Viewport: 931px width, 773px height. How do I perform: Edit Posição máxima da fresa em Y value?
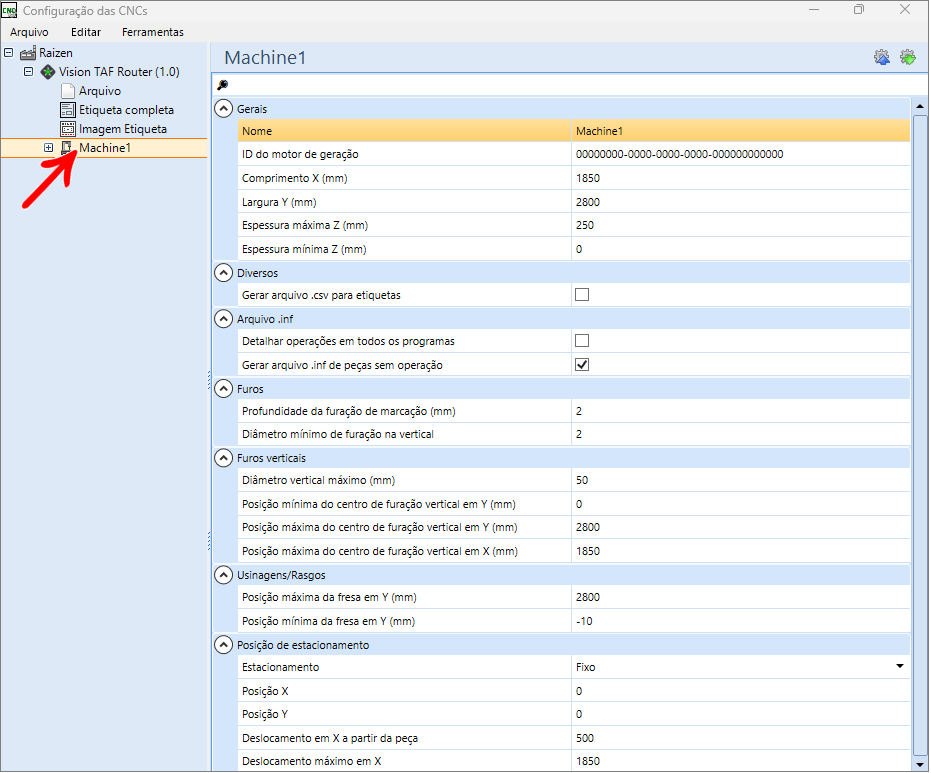click(x=740, y=597)
